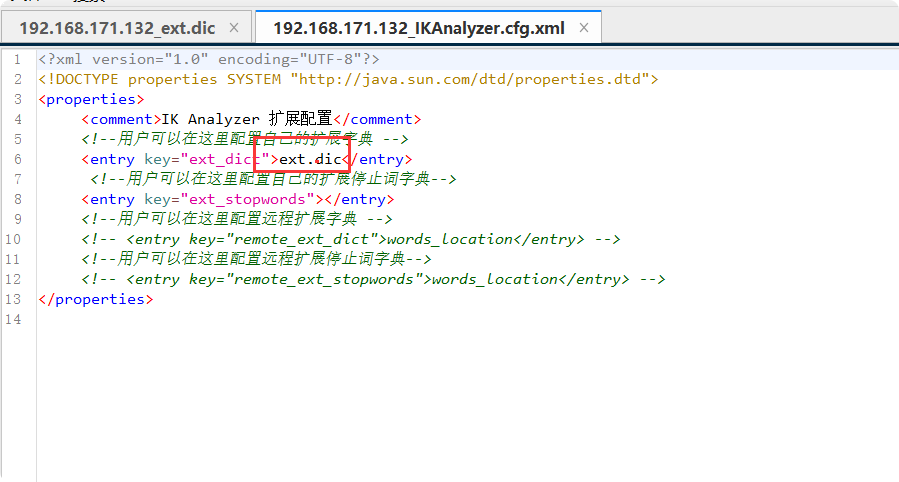Click the closing properties tag

point(96,299)
